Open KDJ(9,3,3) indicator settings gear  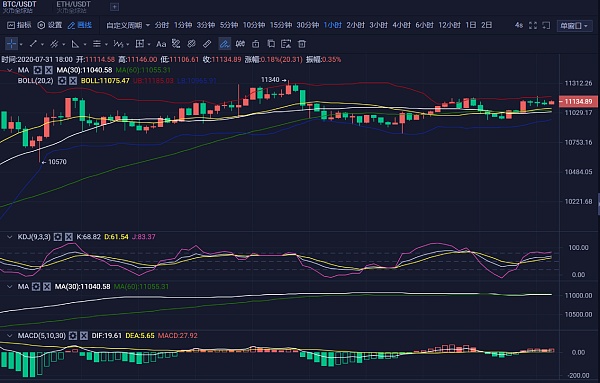57,237
